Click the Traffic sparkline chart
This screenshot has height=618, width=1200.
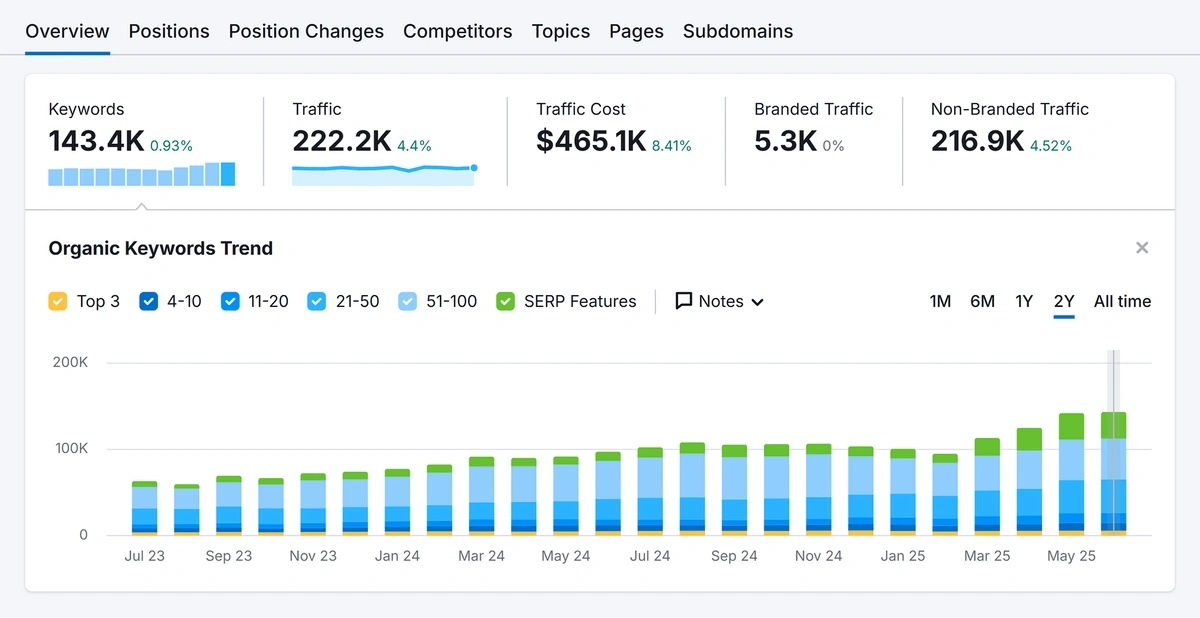(x=383, y=174)
